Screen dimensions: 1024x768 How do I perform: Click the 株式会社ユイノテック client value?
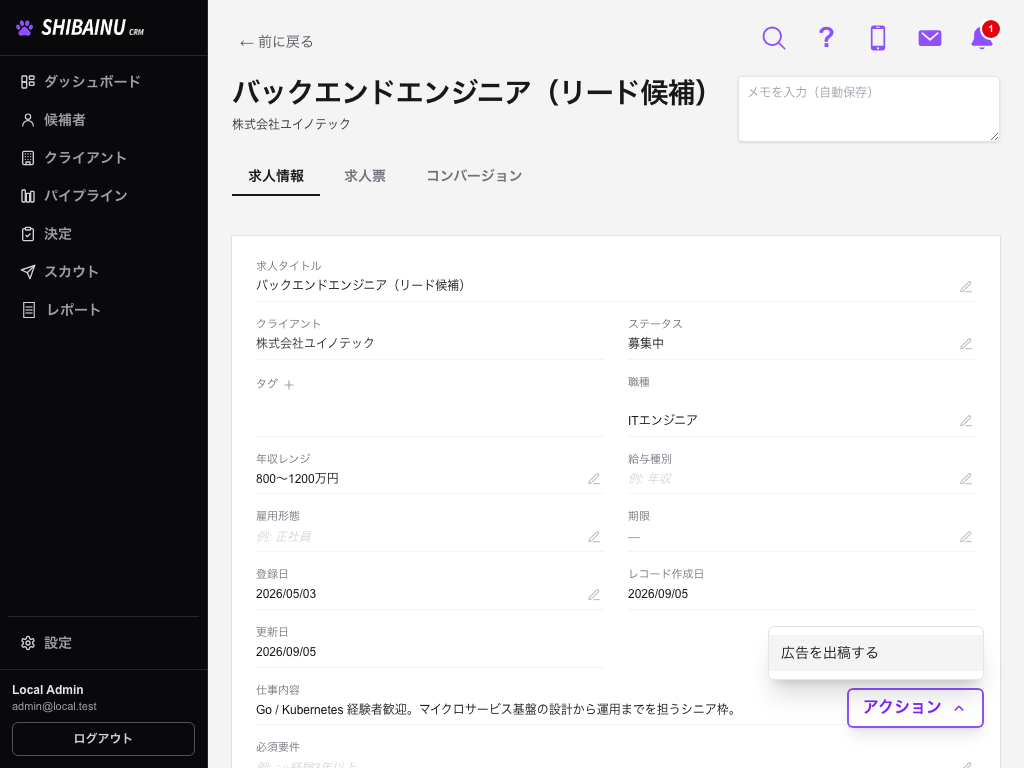click(x=315, y=343)
